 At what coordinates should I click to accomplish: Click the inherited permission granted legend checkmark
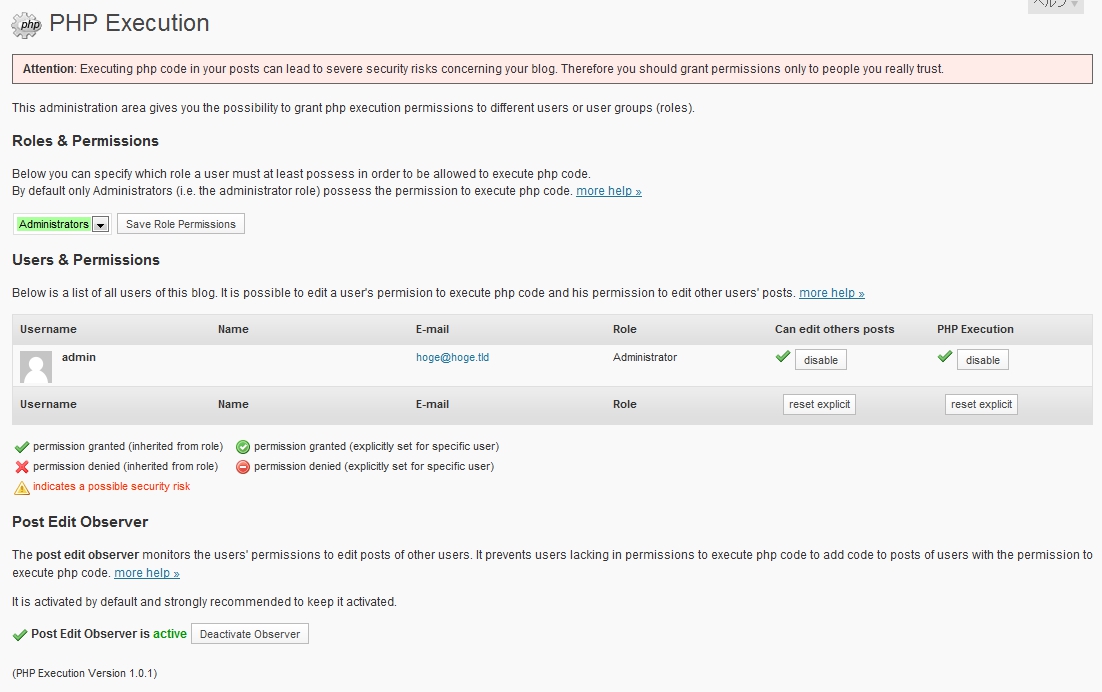tap(21, 447)
